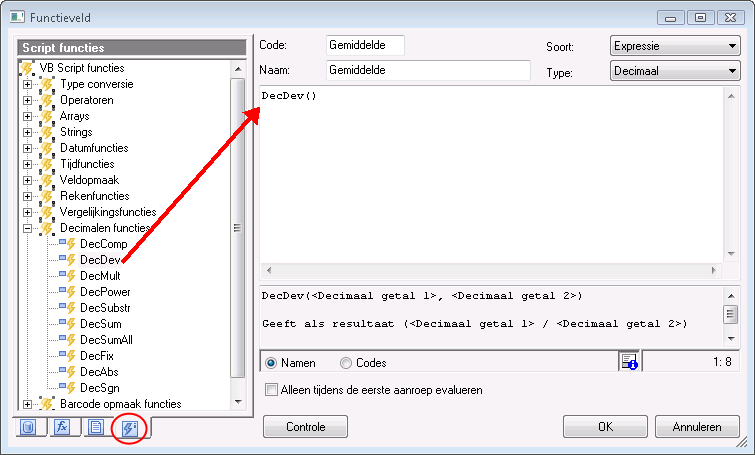Open the database fields tab icon

(28, 427)
